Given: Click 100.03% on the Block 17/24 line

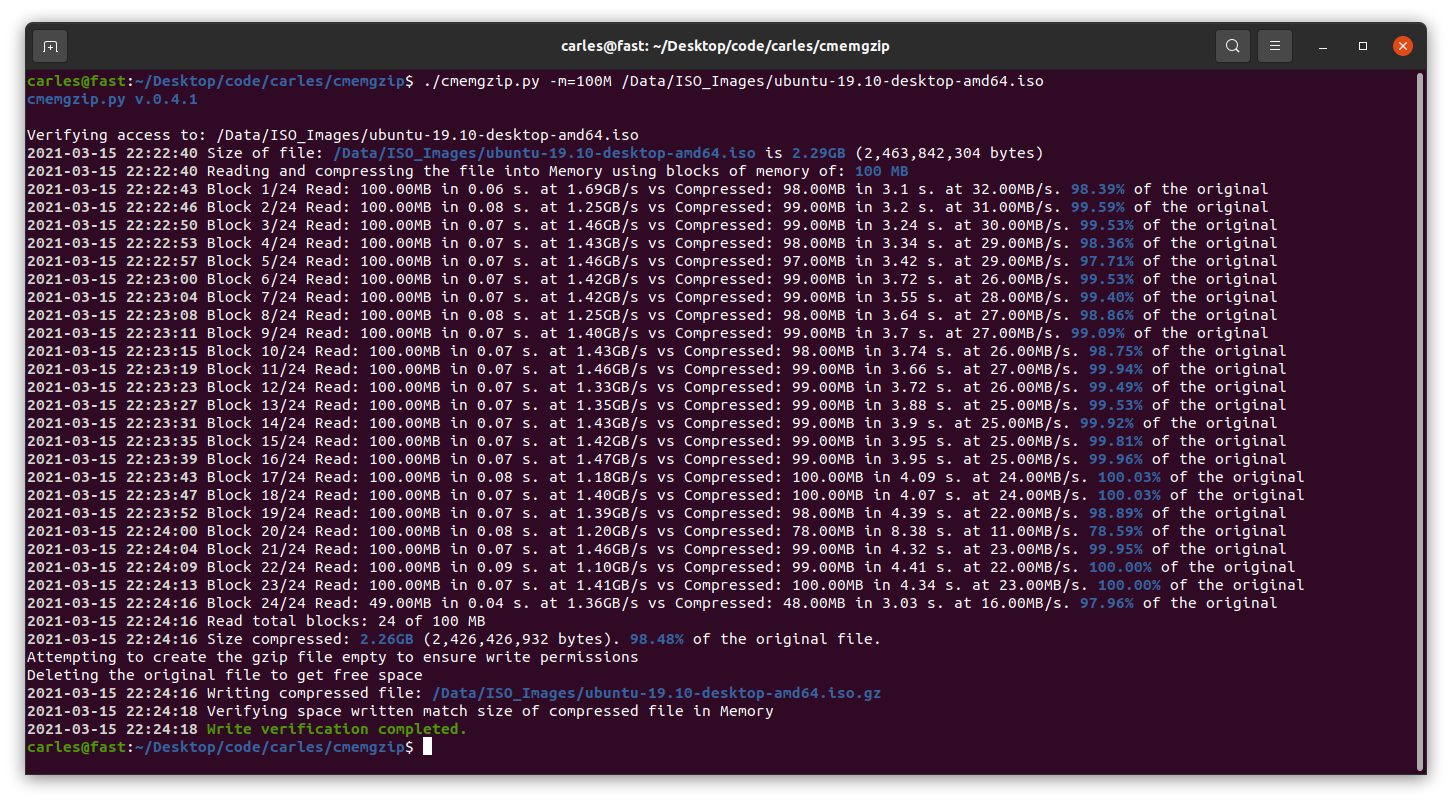Looking at the screenshot, I should (1129, 477).
